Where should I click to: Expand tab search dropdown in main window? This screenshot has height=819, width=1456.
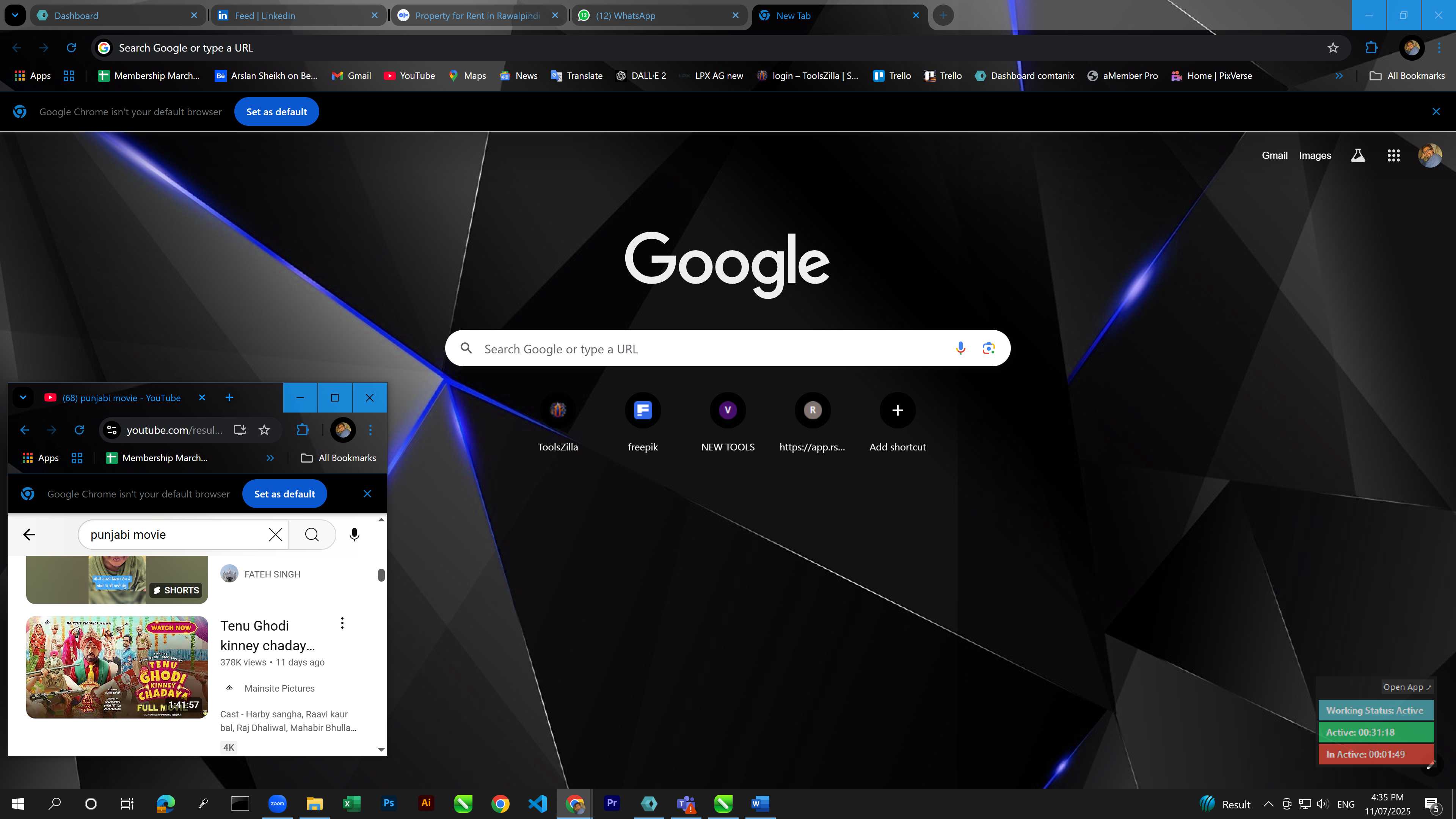(15, 15)
